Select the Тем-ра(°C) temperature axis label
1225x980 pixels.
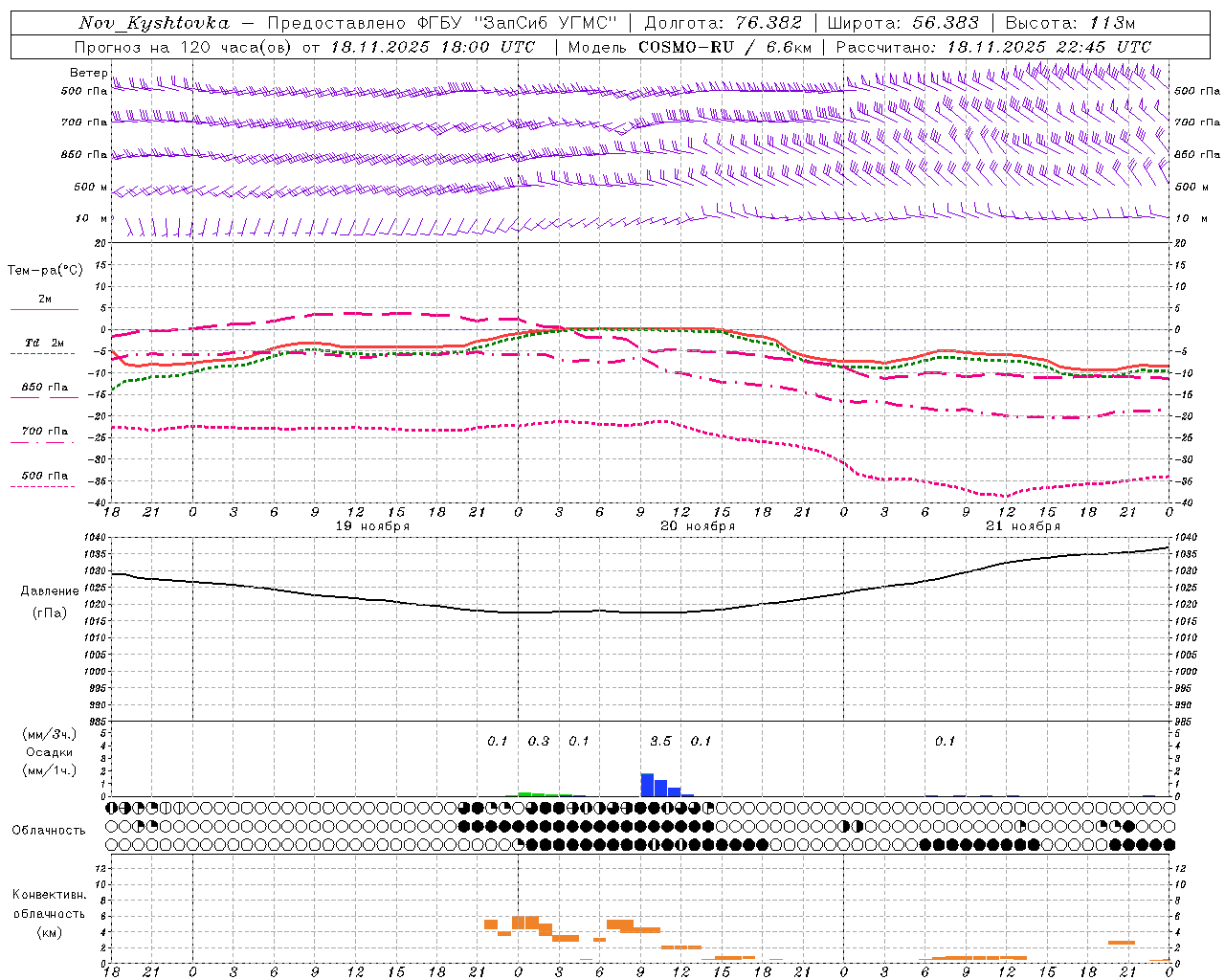click(45, 271)
